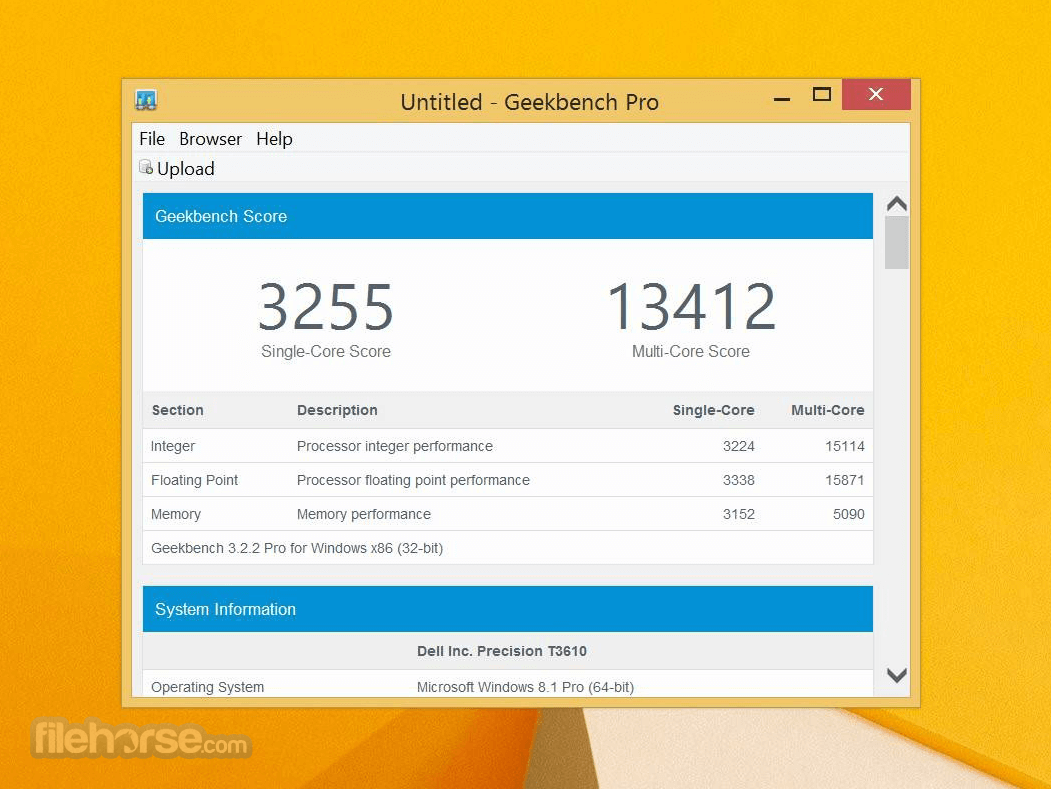This screenshot has height=789, width=1051.
Task: Click Memory single-core value 3152
Action: 739,514
